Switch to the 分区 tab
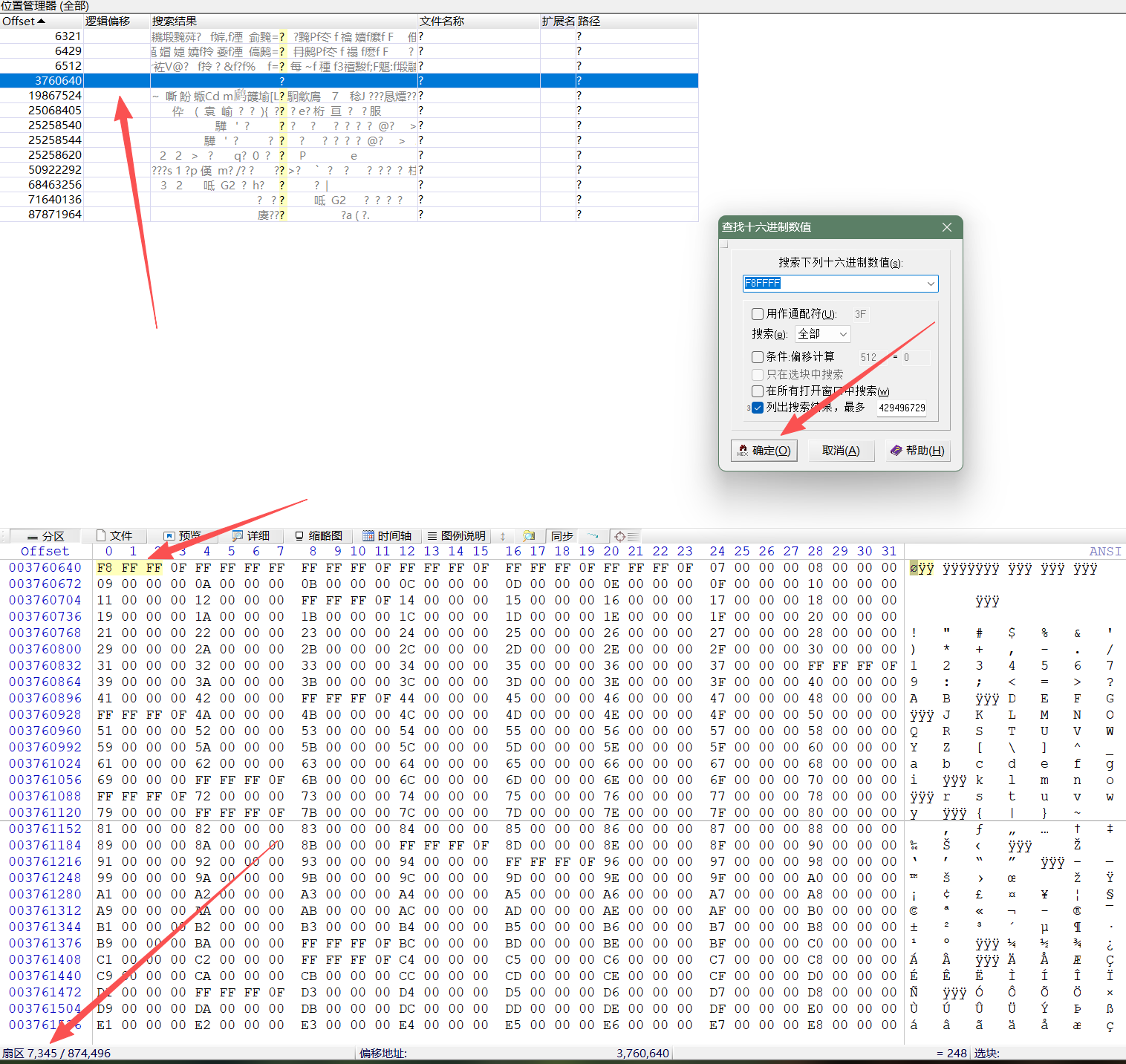1126x1064 pixels. click(46, 536)
